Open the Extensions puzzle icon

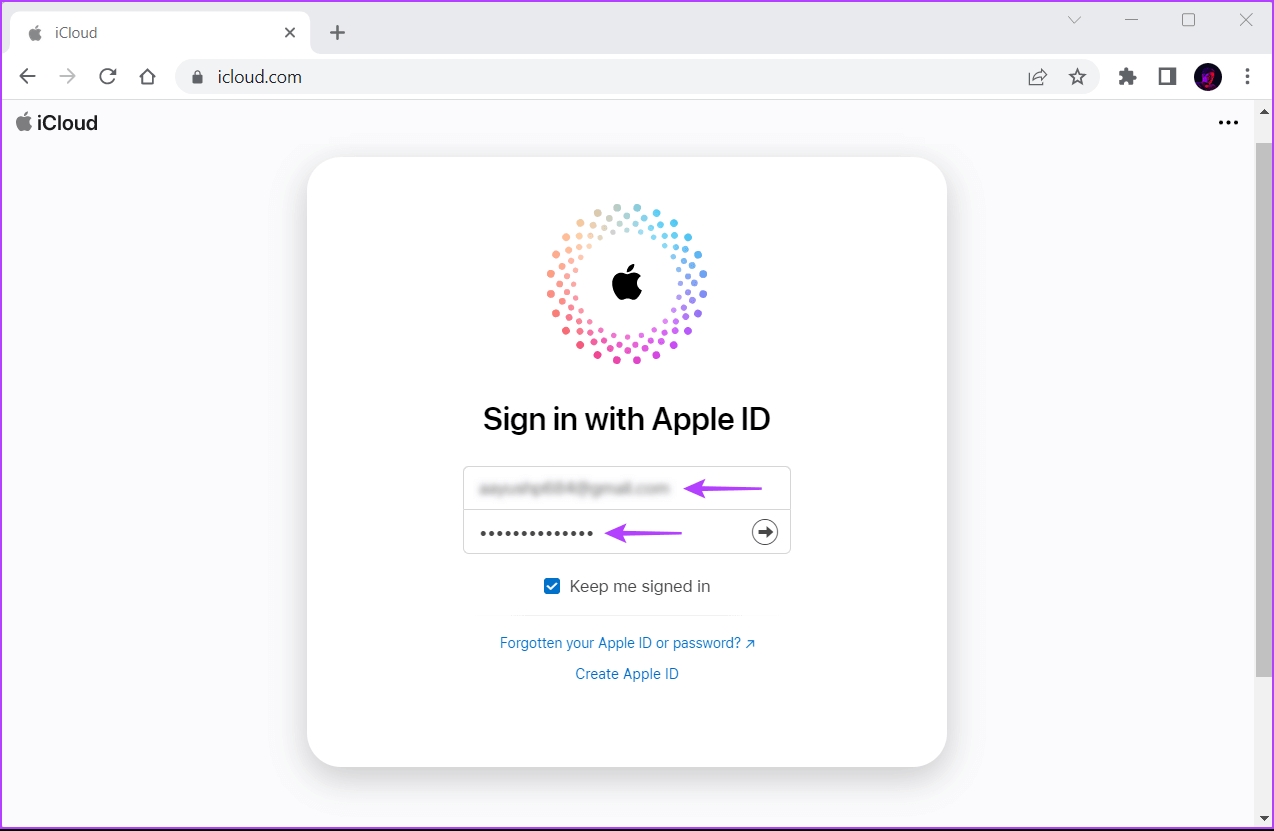1127,77
